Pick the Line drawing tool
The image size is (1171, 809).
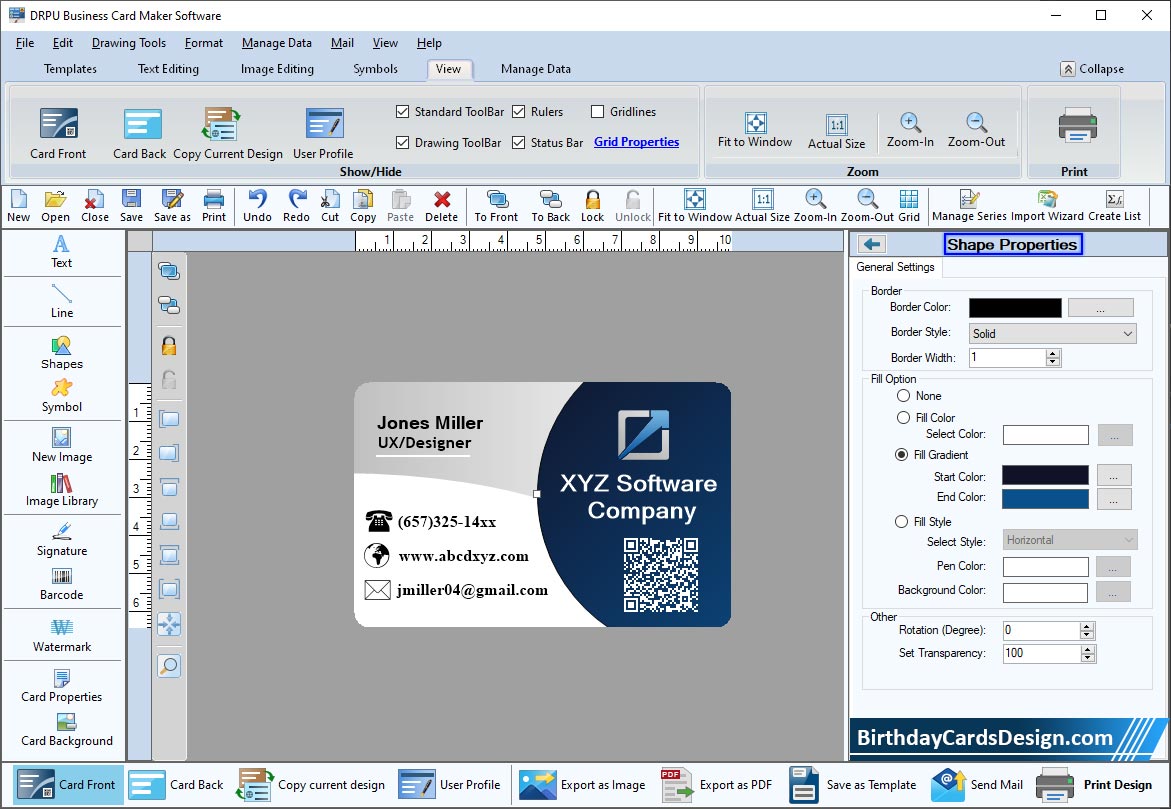(x=61, y=302)
